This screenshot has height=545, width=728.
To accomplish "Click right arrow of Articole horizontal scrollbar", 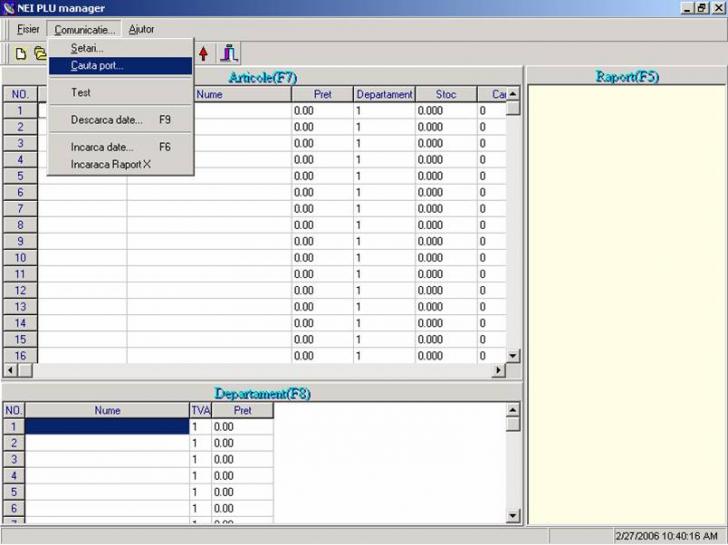I will tap(499, 371).
